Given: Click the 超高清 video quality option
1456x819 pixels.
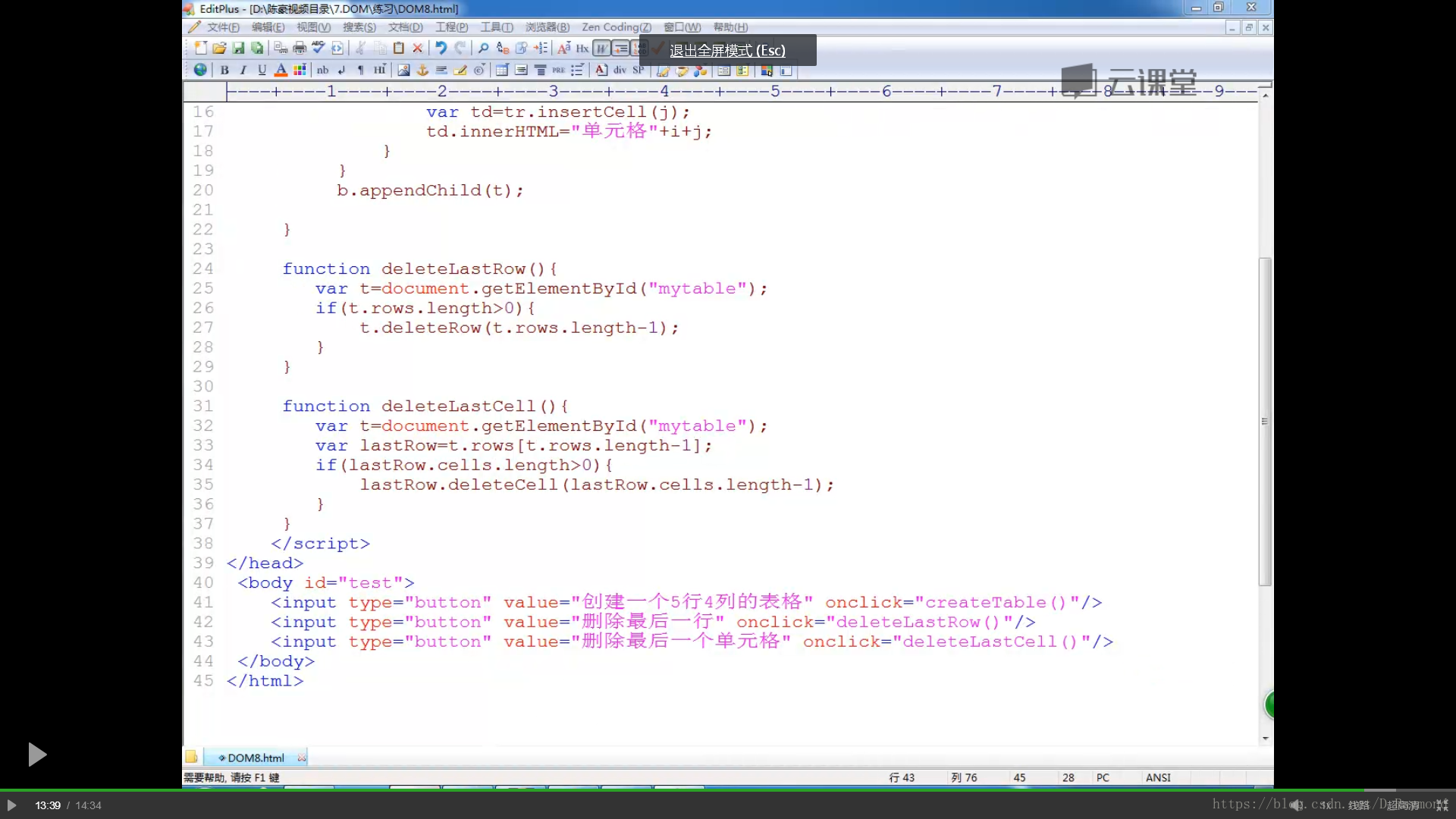Looking at the screenshot, I should [1403, 805].
